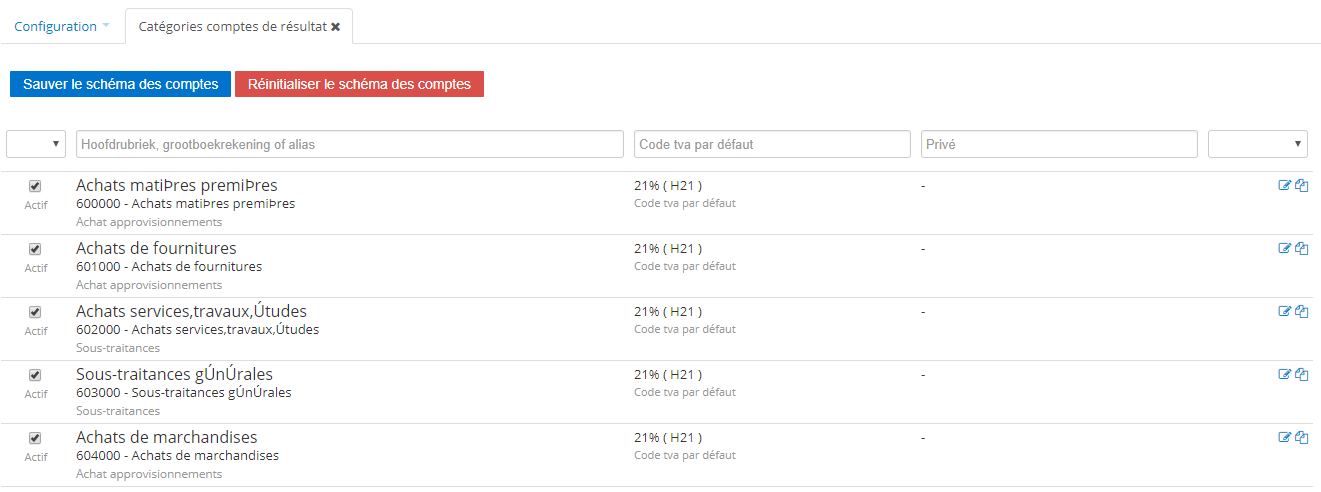Edit the 602000 Achats services row
Viewport: 1321px width, 492px height.
point(1285,311)
